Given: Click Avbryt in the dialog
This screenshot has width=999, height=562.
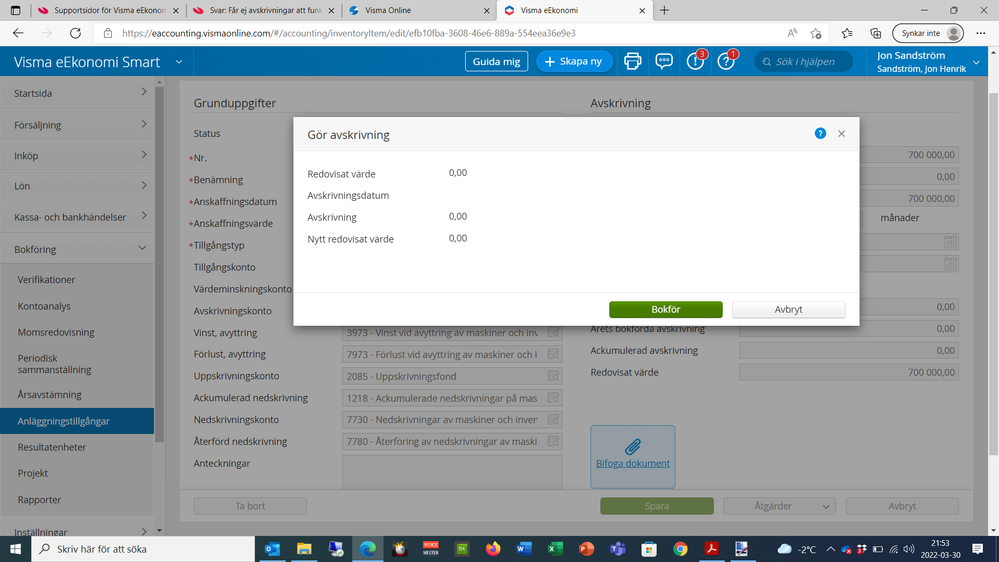Looking at the screenshot, I should click(x=788, y=310).
